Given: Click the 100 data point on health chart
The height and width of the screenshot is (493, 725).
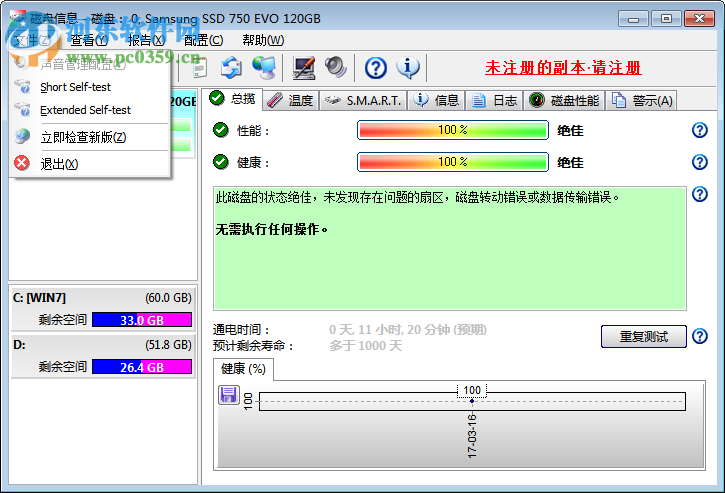Looking at the screenshot, I should [x=472, y=401].
